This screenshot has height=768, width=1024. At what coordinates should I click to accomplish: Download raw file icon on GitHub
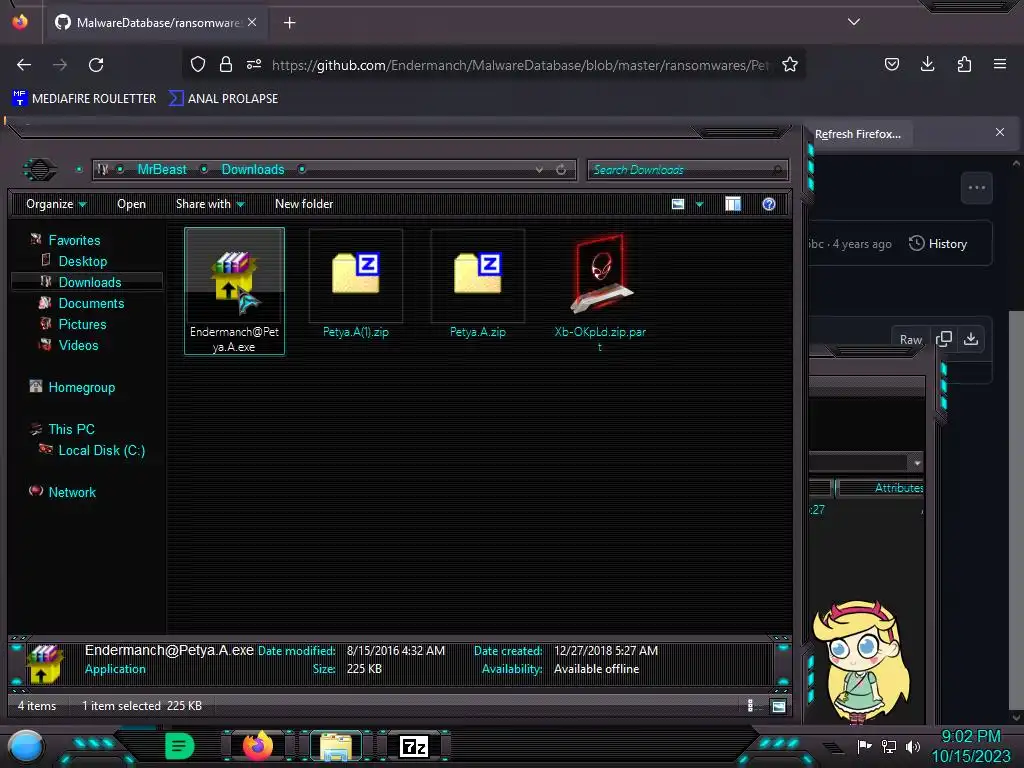pyautogui.click(x=971, y=339)
